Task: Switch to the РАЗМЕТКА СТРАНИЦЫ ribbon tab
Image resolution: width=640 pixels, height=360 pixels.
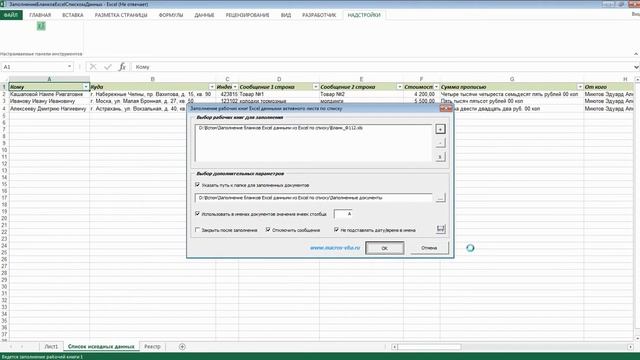Action: [x=121, y=15]
